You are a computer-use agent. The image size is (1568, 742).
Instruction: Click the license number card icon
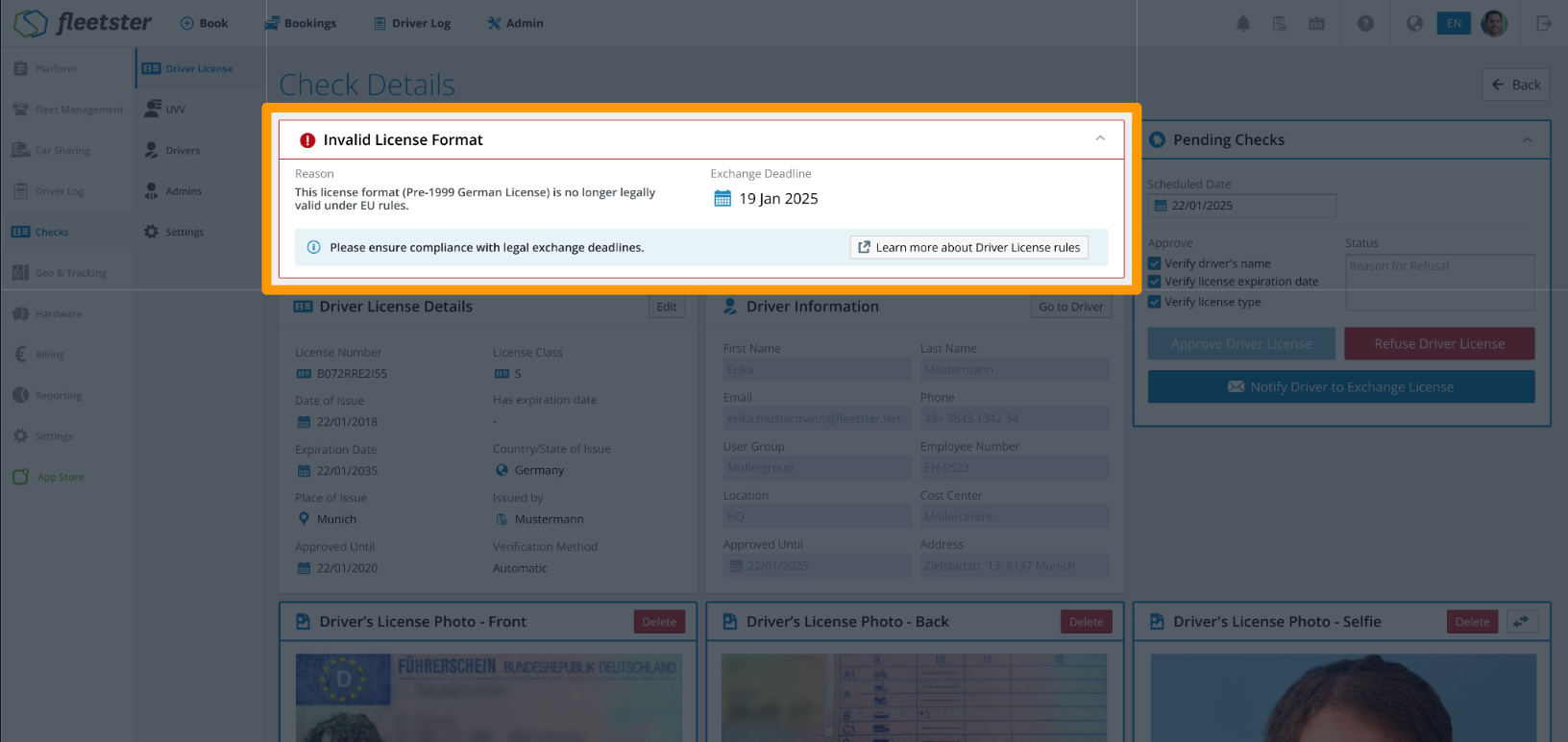304,374
